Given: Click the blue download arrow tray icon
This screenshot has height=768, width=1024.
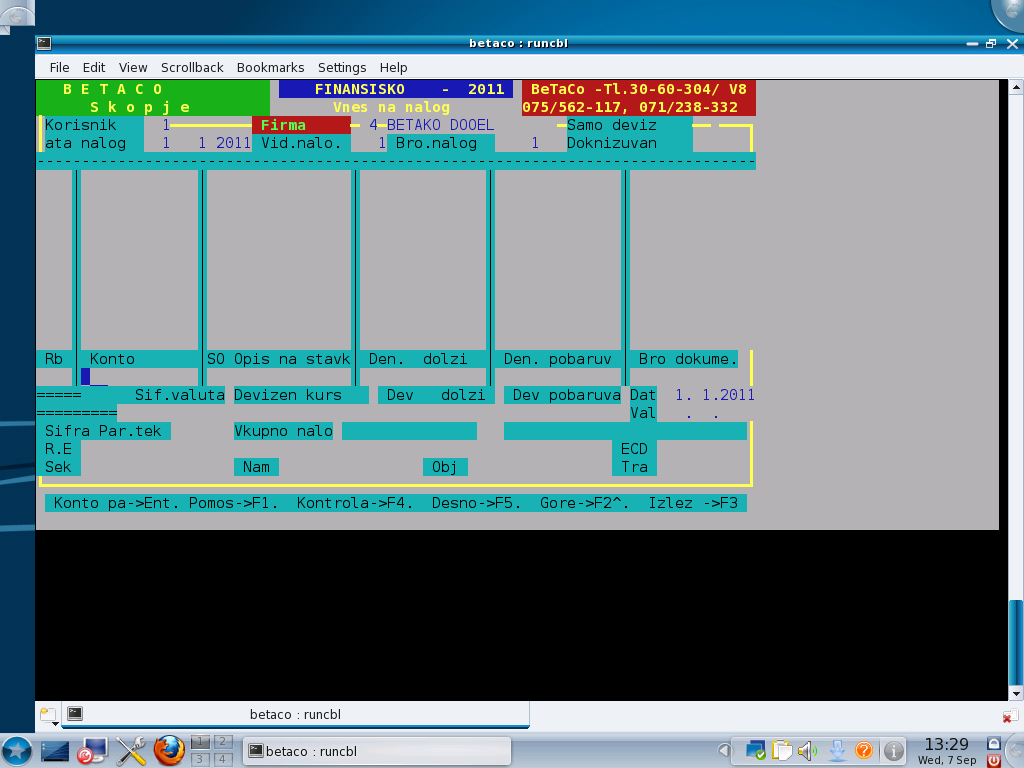Looking at the screenshot, I should 836,750.
